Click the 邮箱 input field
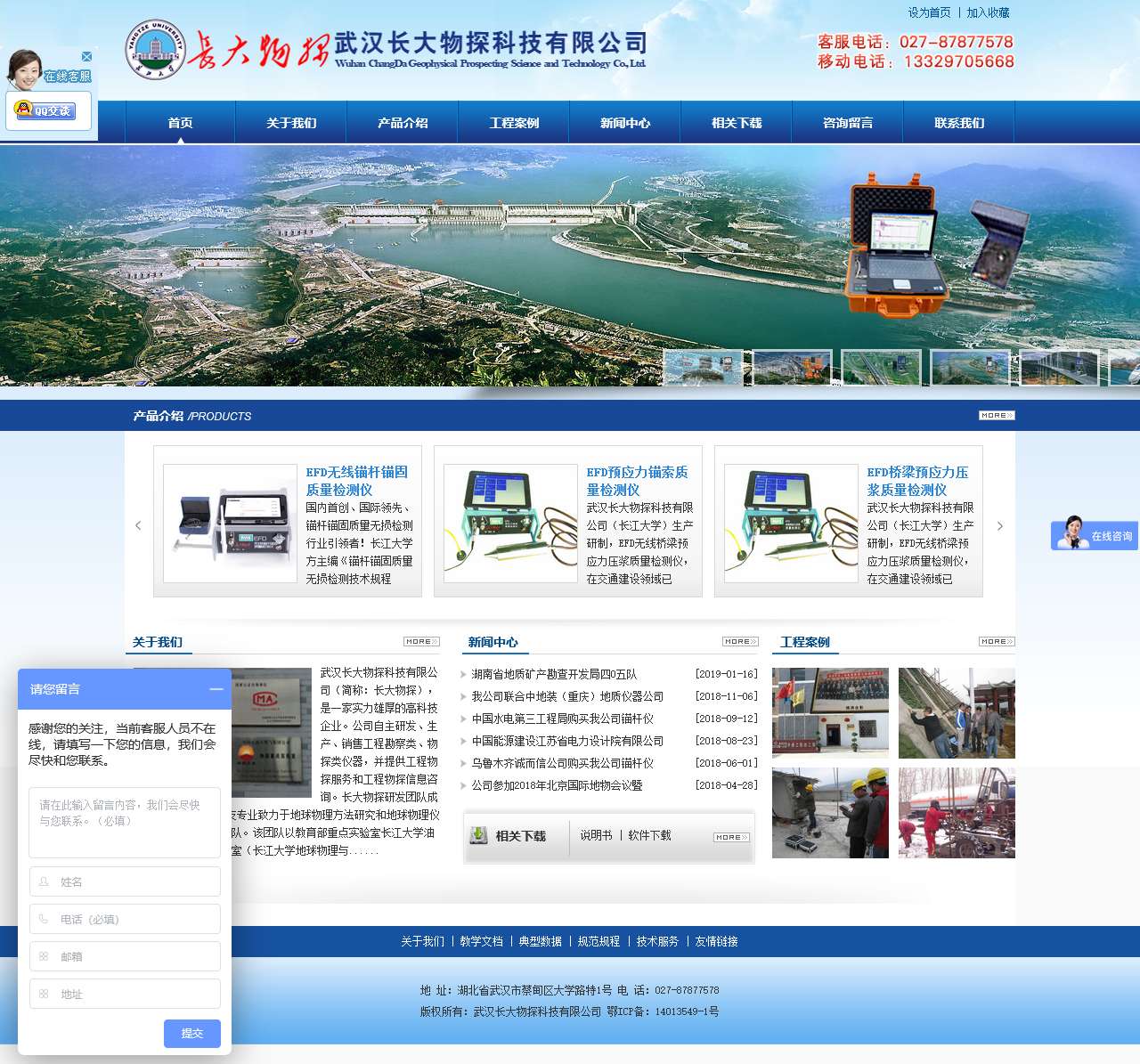The image size is (1140, 1064). point(125,957)
